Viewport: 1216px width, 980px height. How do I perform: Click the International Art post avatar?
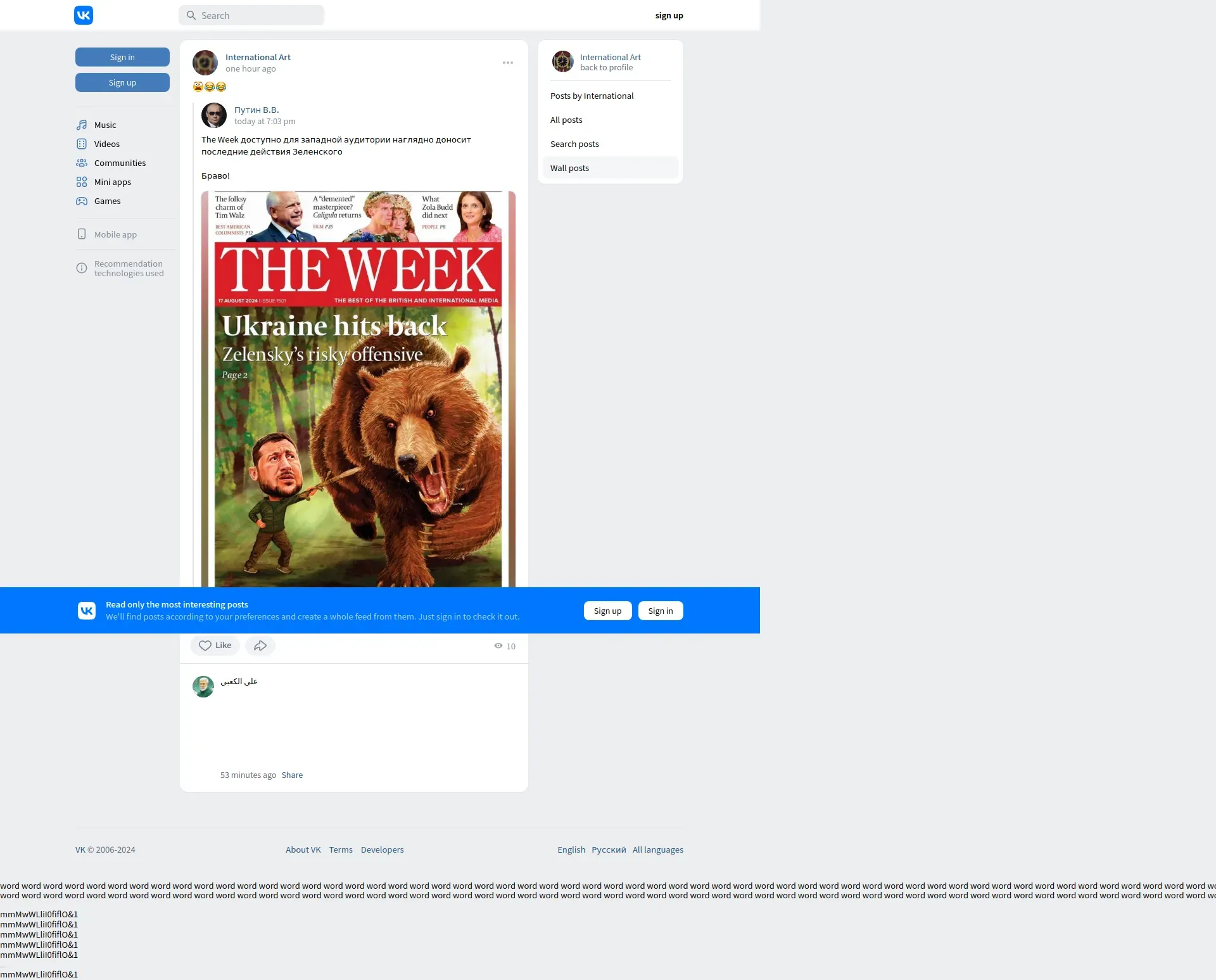(x=205, y=63)
